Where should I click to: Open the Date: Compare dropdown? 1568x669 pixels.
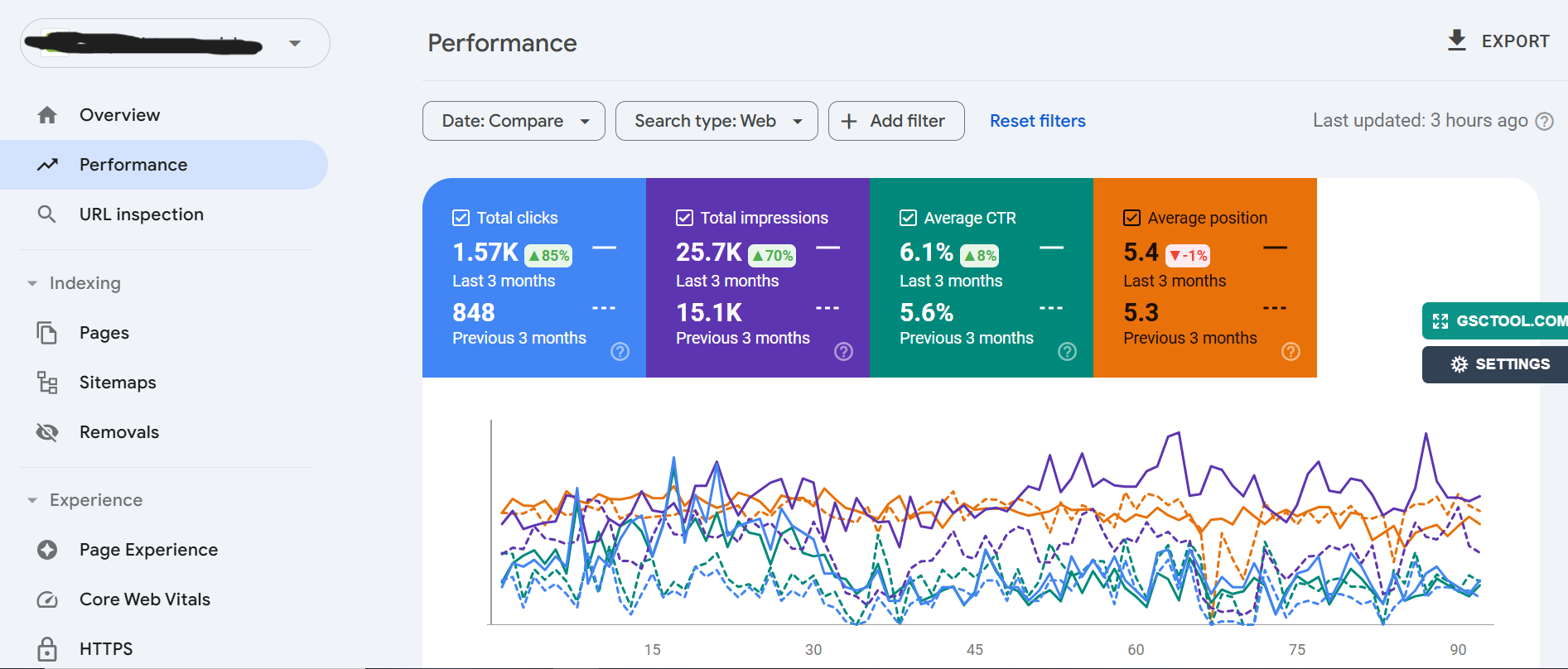[x=514, y=121]
